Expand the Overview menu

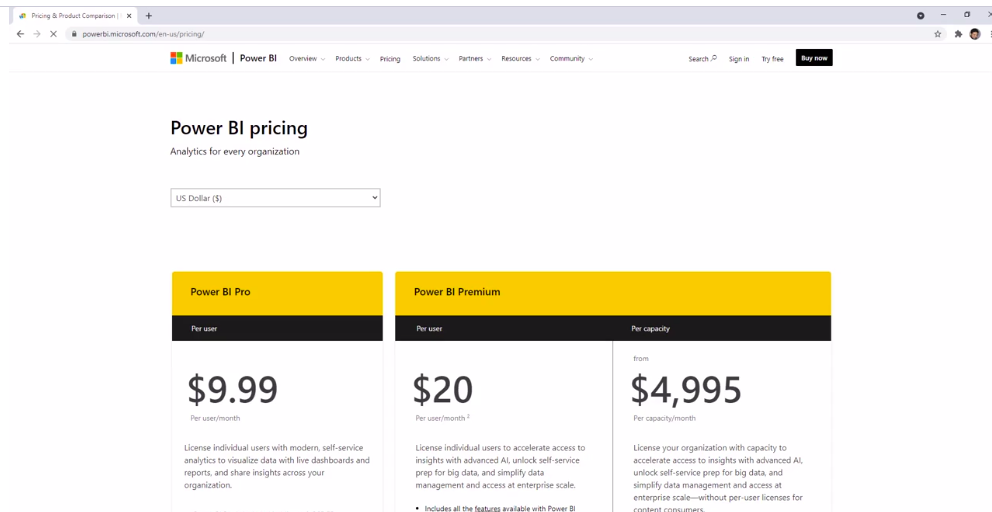[307, 59]
